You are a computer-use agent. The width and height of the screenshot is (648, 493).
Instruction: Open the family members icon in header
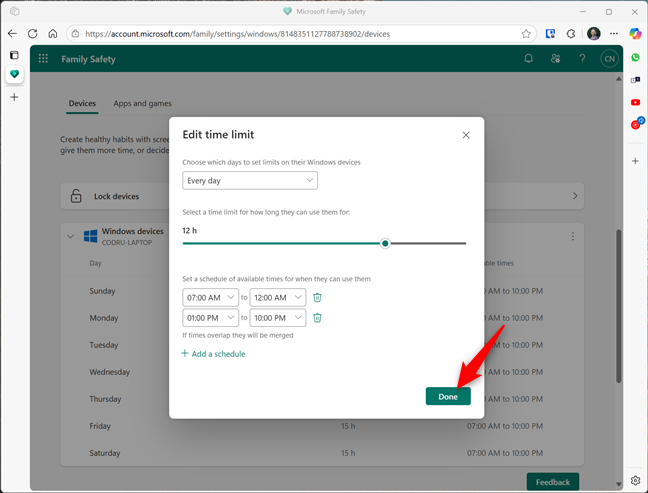tap(555, 59)
